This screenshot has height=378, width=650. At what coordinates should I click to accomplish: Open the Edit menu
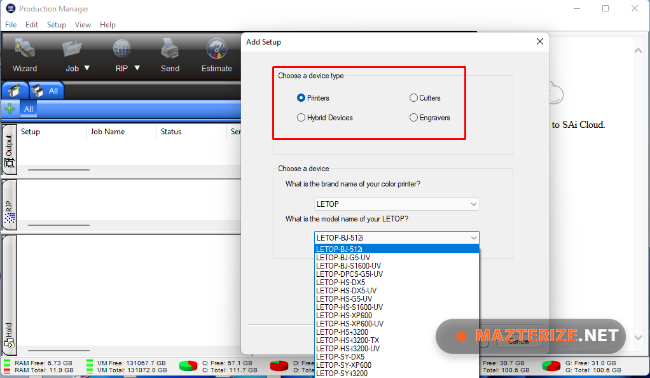click(x=32, y=24)
